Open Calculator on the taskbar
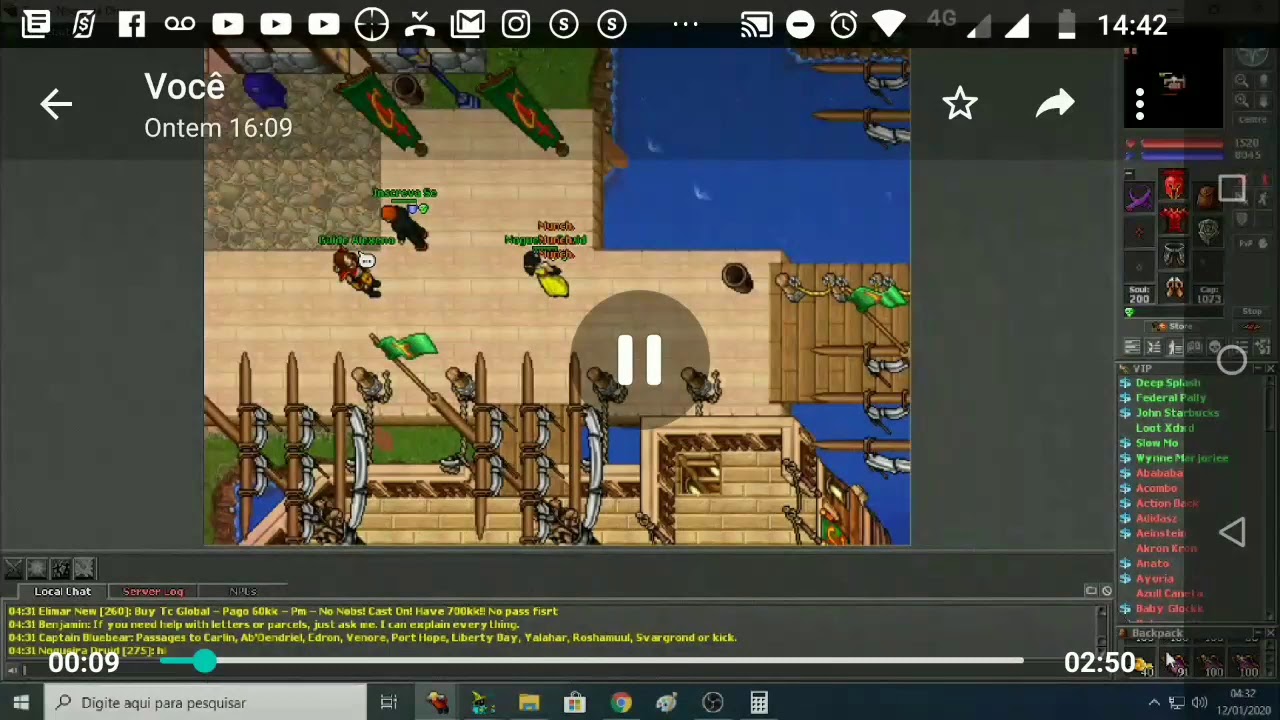The height and width of the screenshot is (720, 1280). (x=759, y=703)
